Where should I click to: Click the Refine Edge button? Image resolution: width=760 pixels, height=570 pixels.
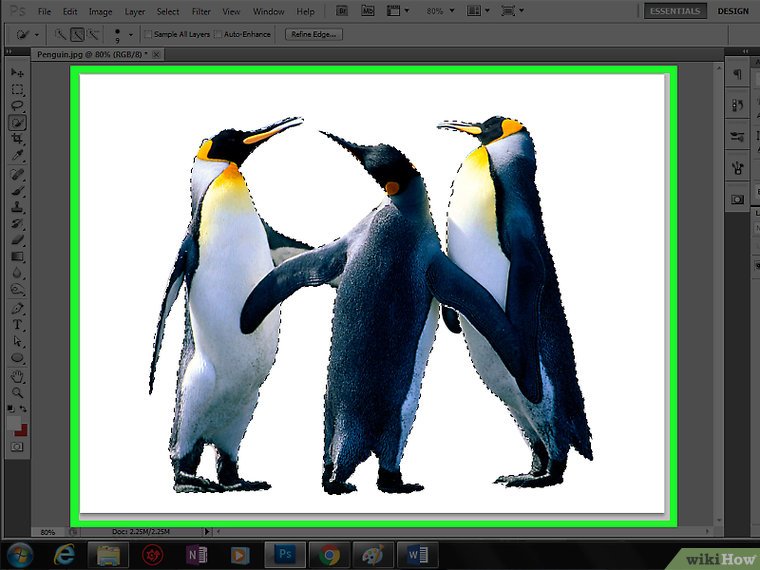pyautogui.click(x=313, y=34)
